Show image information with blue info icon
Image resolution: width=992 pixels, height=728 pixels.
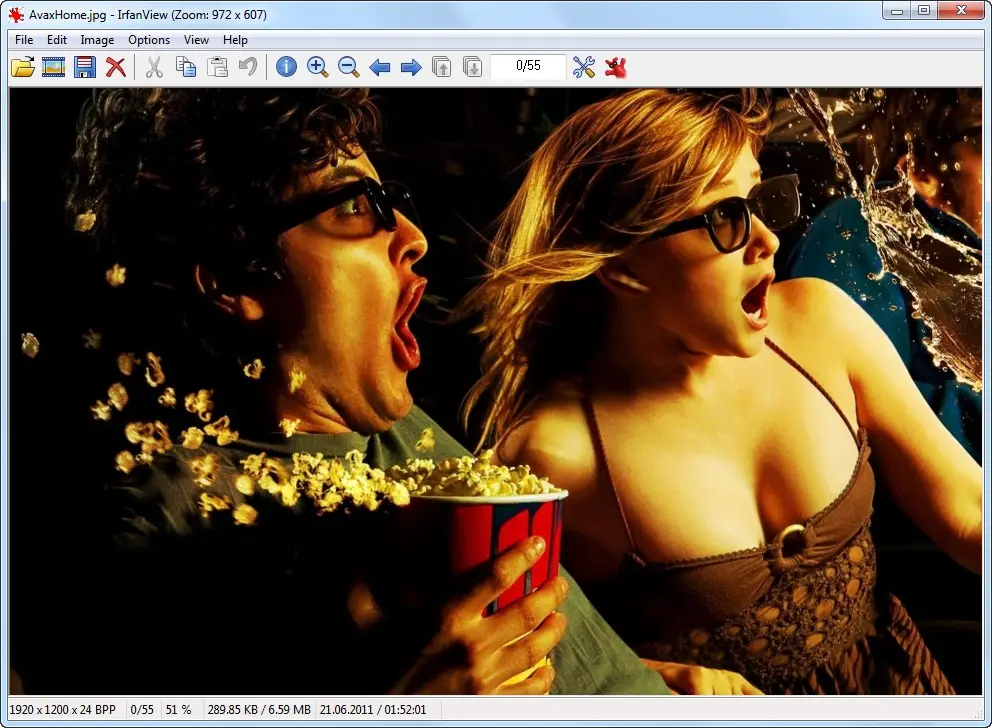tap(286, 67)
